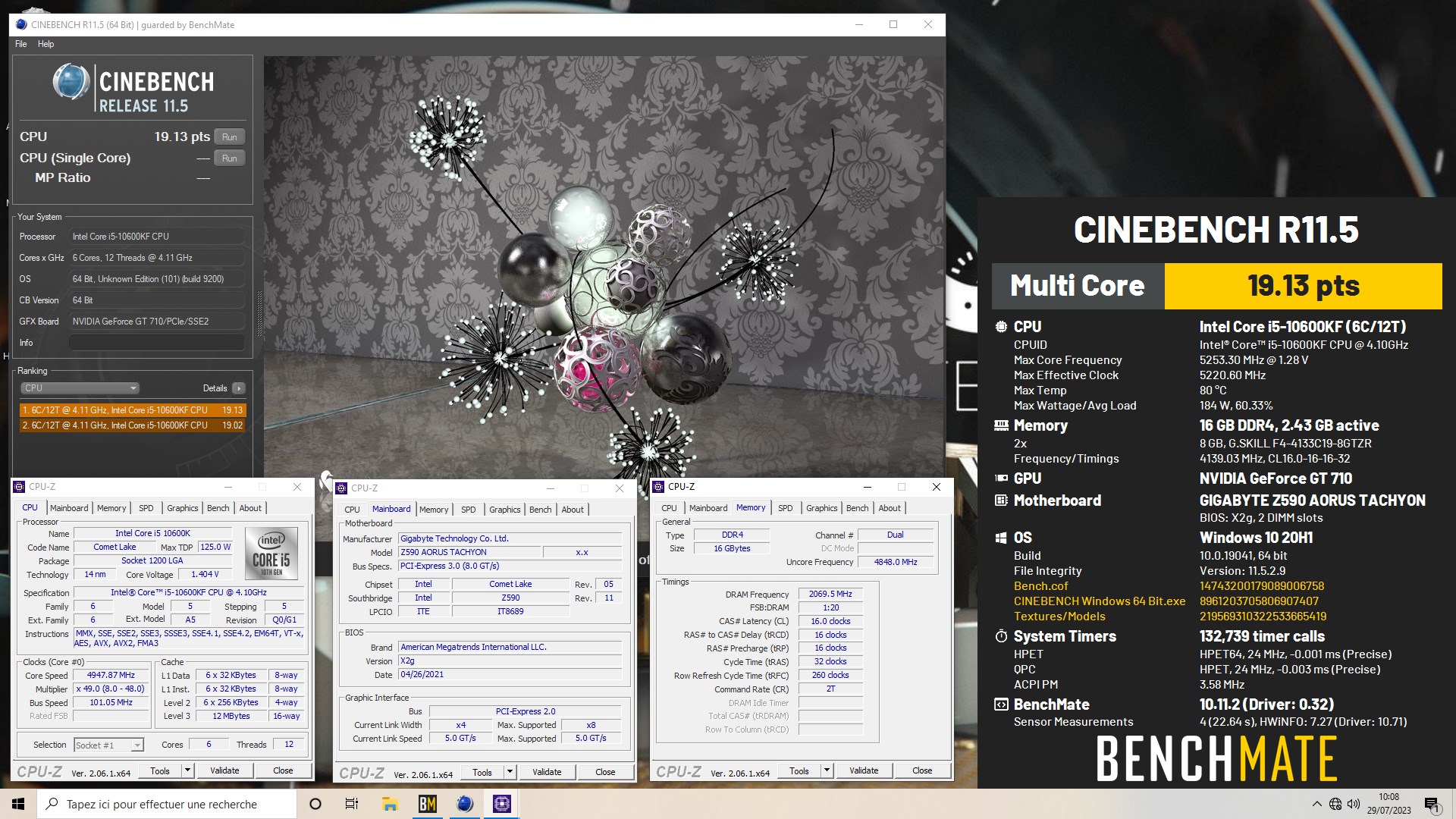1456x819 pixels.
Task: Run the CPU (Single Core) benchmark
Action: 230,158
